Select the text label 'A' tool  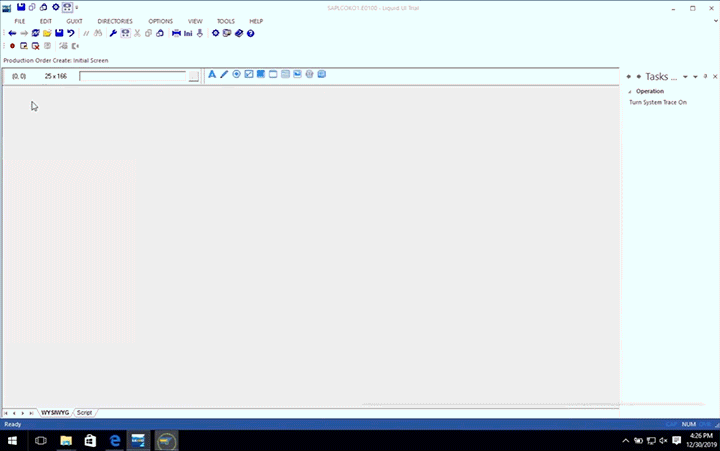tap(212, 75)
